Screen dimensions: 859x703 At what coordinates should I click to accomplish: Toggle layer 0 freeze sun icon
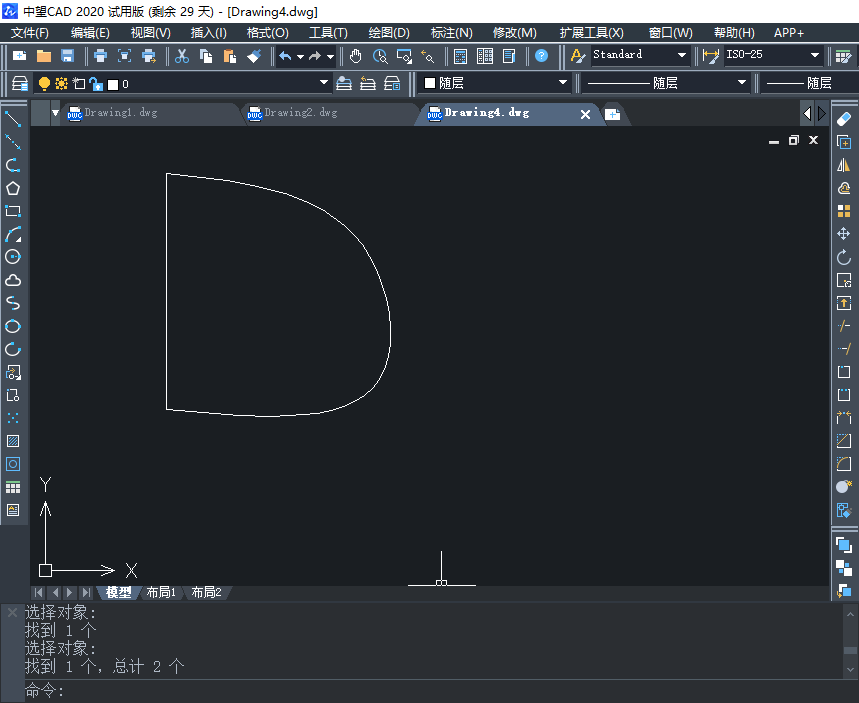tap(61, 84)
